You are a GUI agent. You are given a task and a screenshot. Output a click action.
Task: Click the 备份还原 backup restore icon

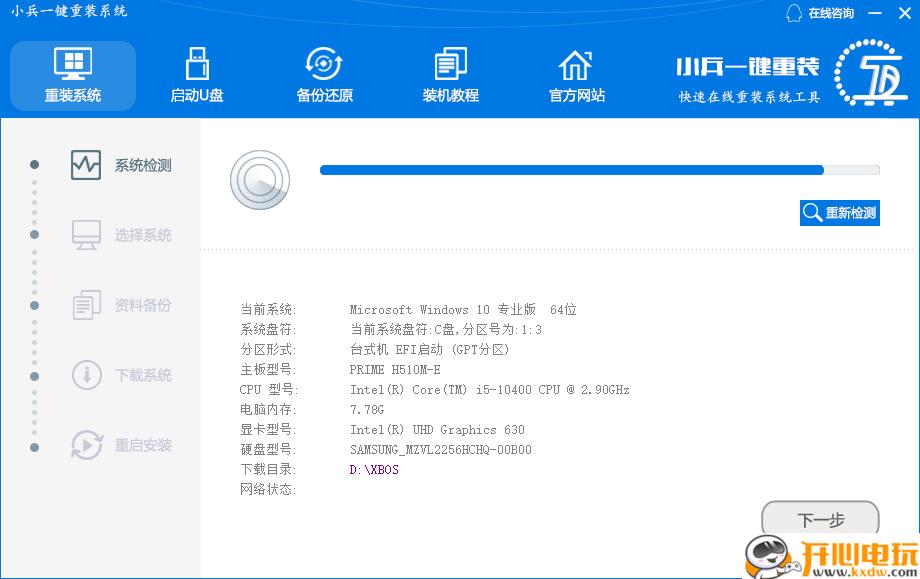pos(323,63)
